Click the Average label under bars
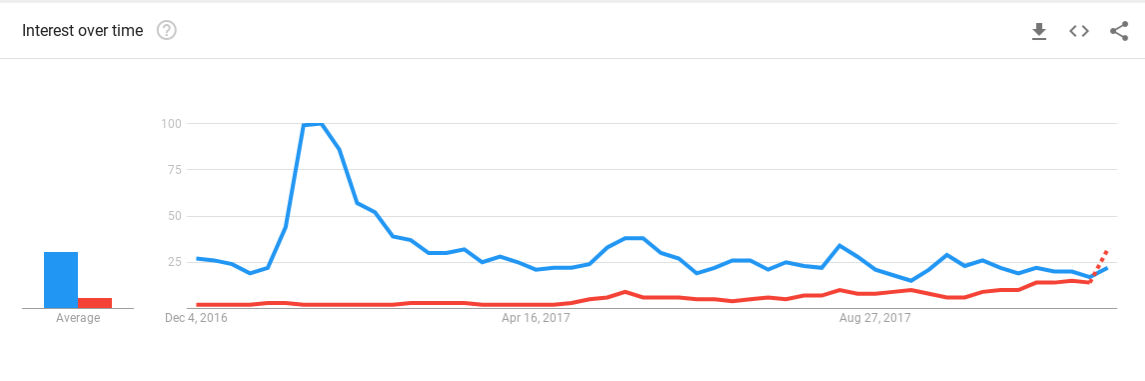1145x381 pixels. pyautogui.click(x=78, y=318)
